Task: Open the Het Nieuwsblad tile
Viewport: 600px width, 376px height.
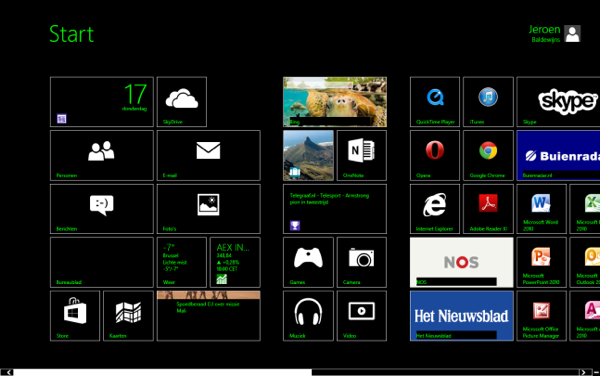Action: [x=461, y=316]
